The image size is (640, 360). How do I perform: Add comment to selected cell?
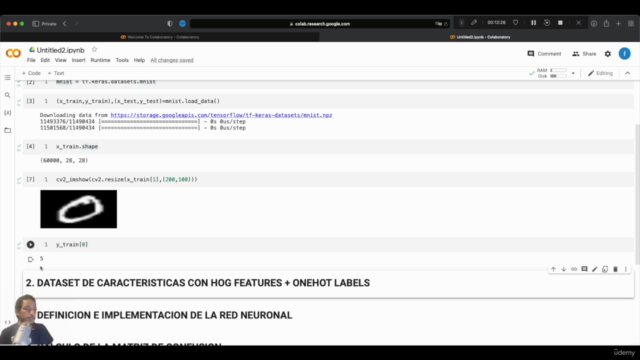(584, 269)
